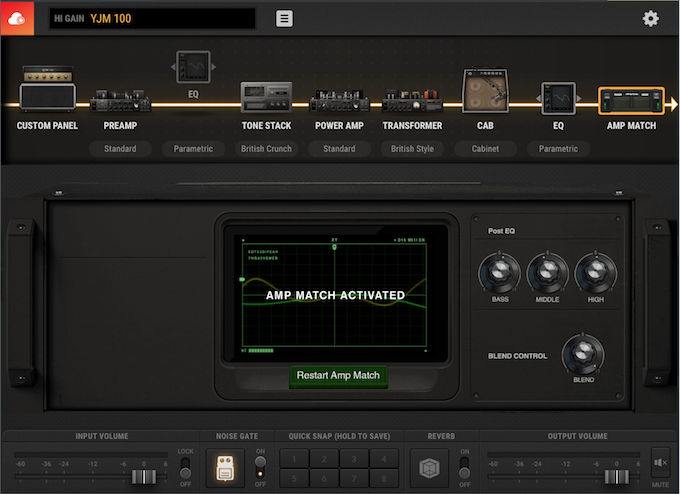680x494 pixels.
Task: Open Cab dropdown showing Cabinet
Action: [x=485, y=149]
